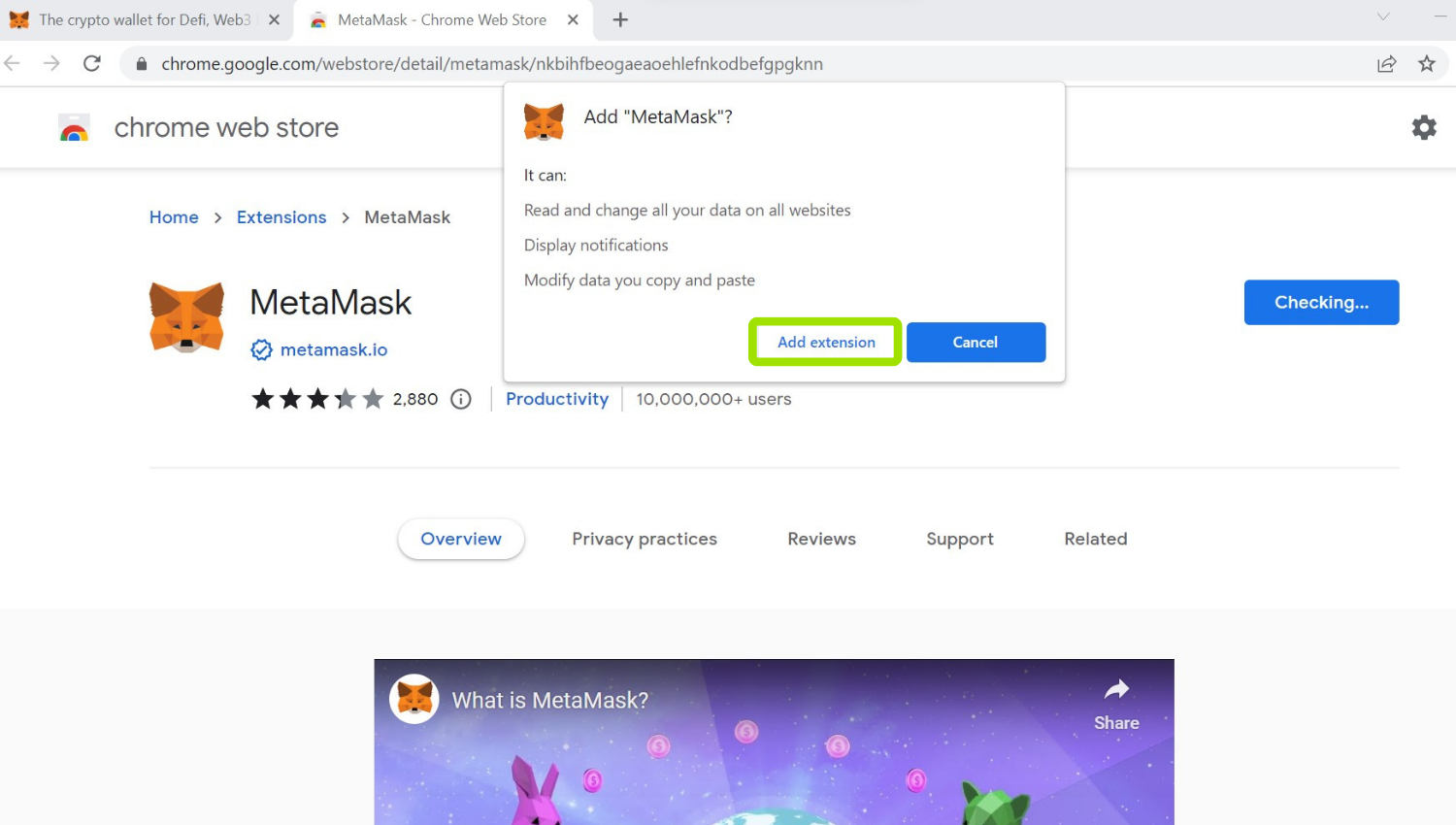Select the MetaMask - Chrome Web Store tab

coord(443,19)
